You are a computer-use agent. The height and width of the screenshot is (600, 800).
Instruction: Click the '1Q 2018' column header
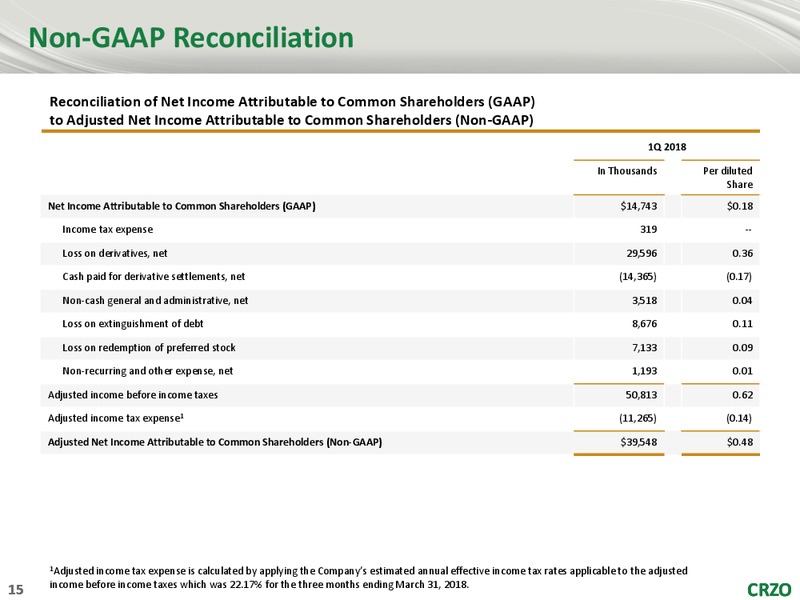pos(667,147)
